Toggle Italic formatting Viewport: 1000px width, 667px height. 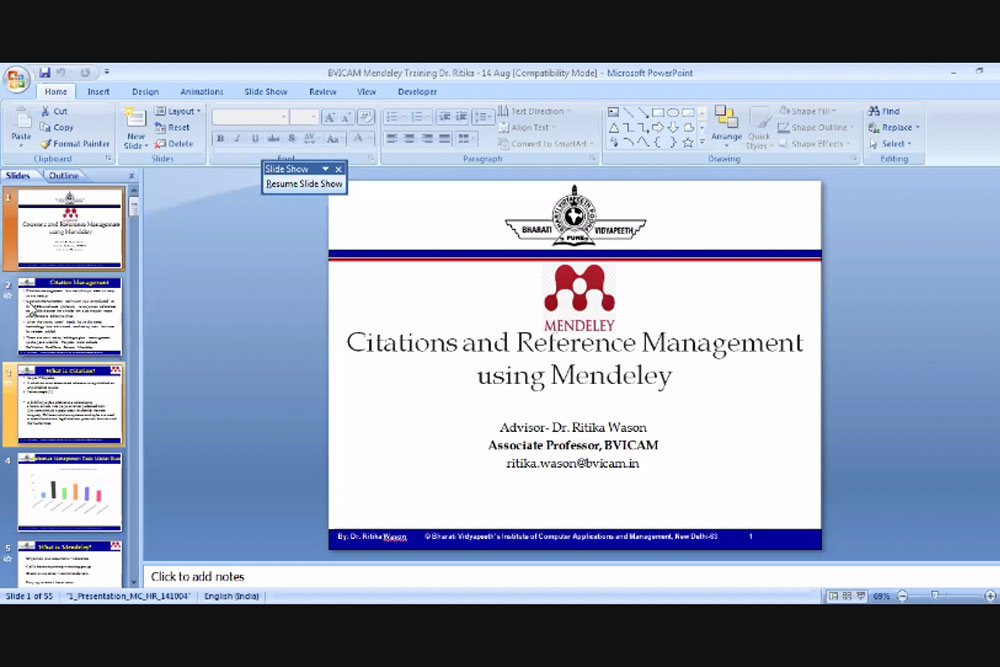237,139
